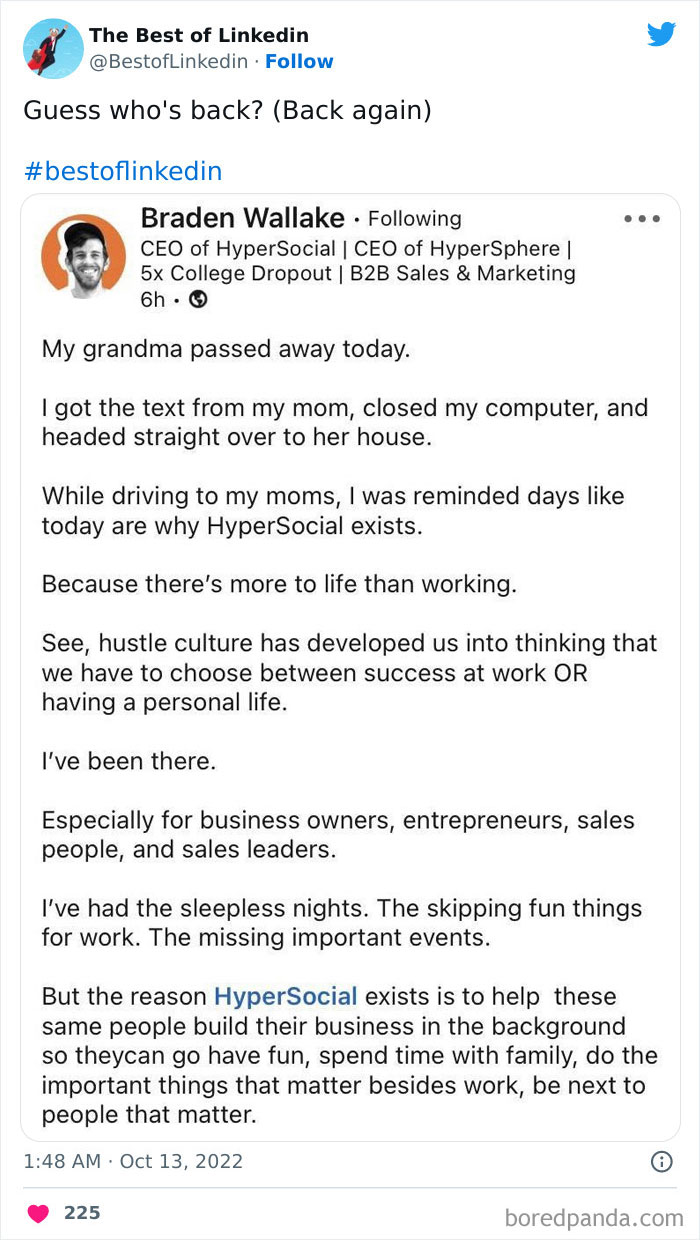
Task: Open the #bestoflinkedin hashtag
Action: click(x=122, y=170)
